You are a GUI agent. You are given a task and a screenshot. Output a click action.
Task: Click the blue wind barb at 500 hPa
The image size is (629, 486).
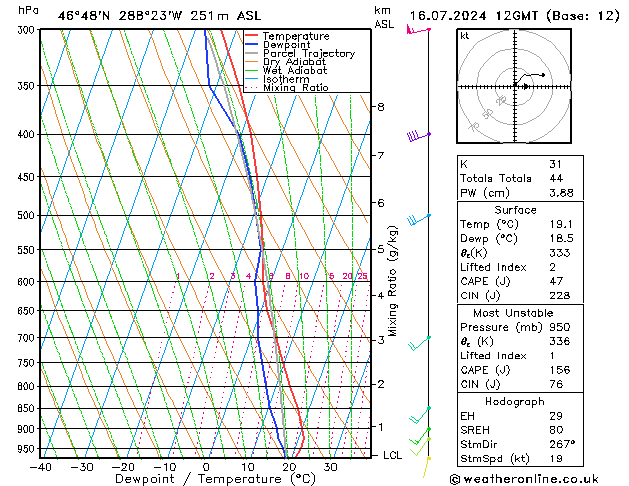coord(419,219)
